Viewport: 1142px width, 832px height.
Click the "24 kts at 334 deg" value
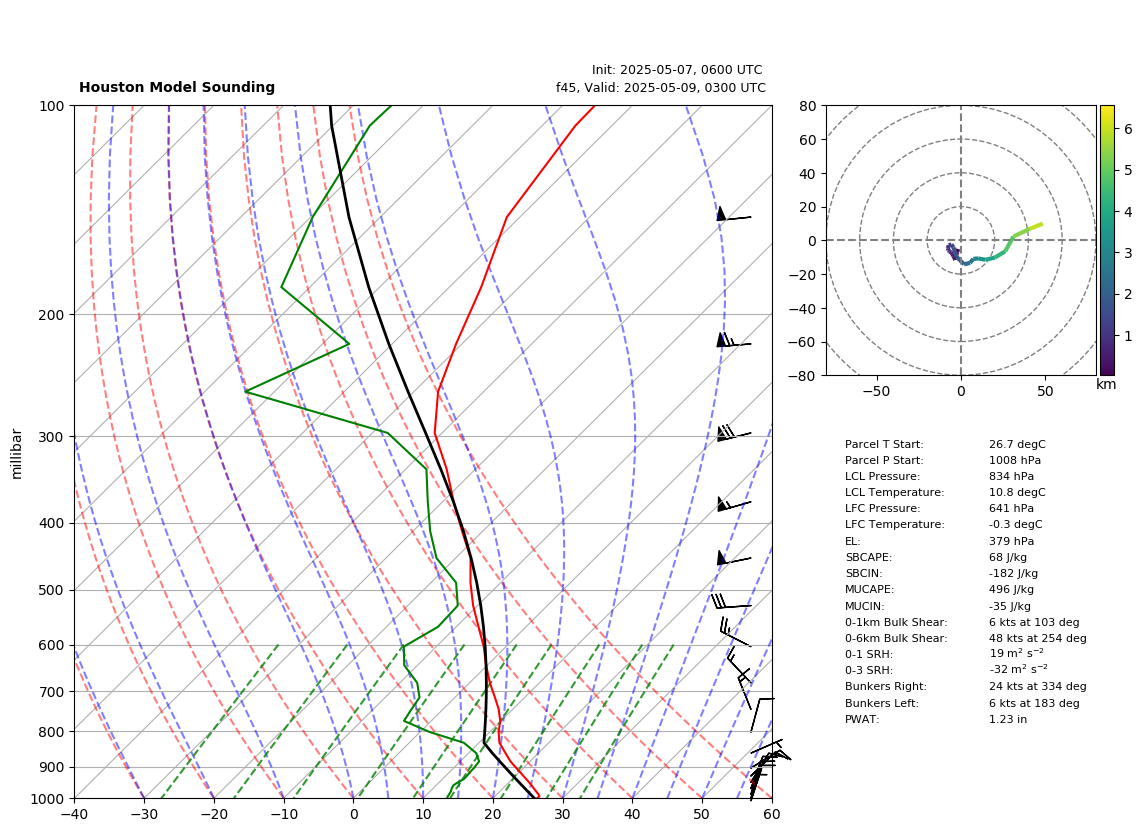[1037, 686]
